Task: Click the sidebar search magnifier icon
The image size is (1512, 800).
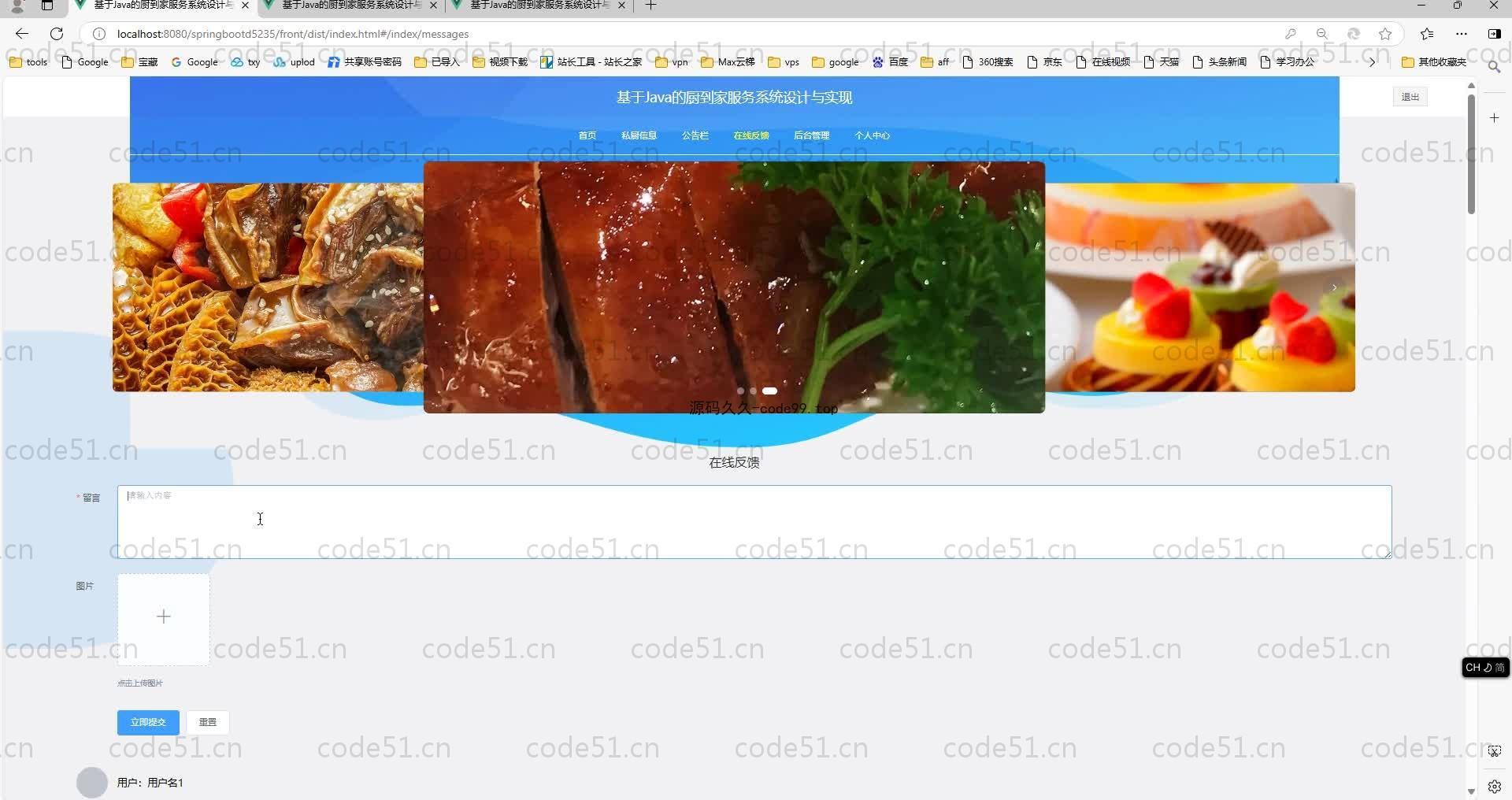Action: tap(1494, 67)
